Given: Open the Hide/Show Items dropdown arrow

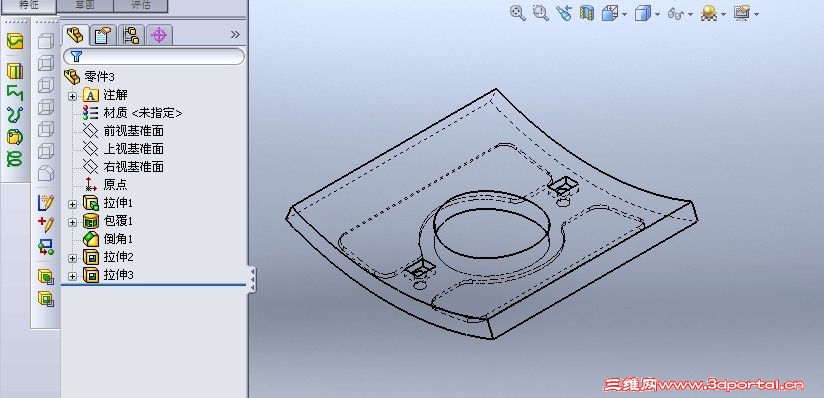Looking at the screenshot, I should 690,14.
